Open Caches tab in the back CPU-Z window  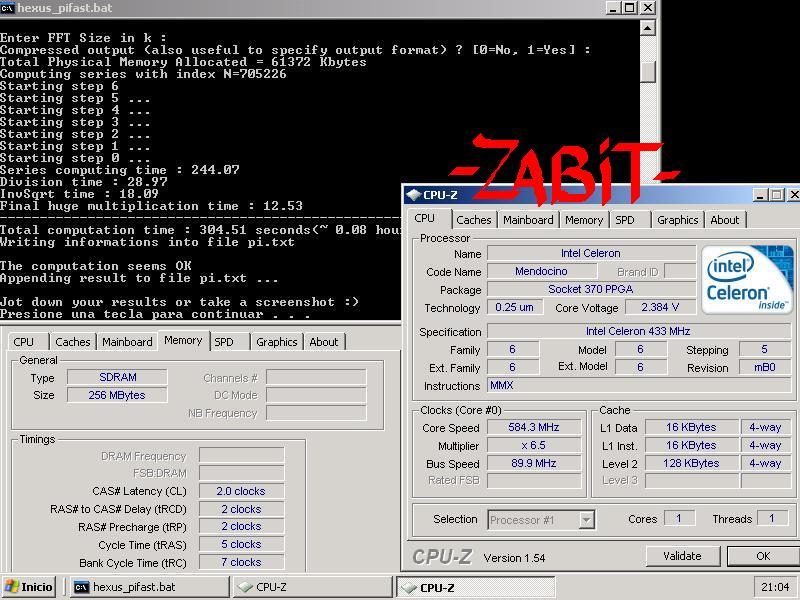click(x=72, y=342)
